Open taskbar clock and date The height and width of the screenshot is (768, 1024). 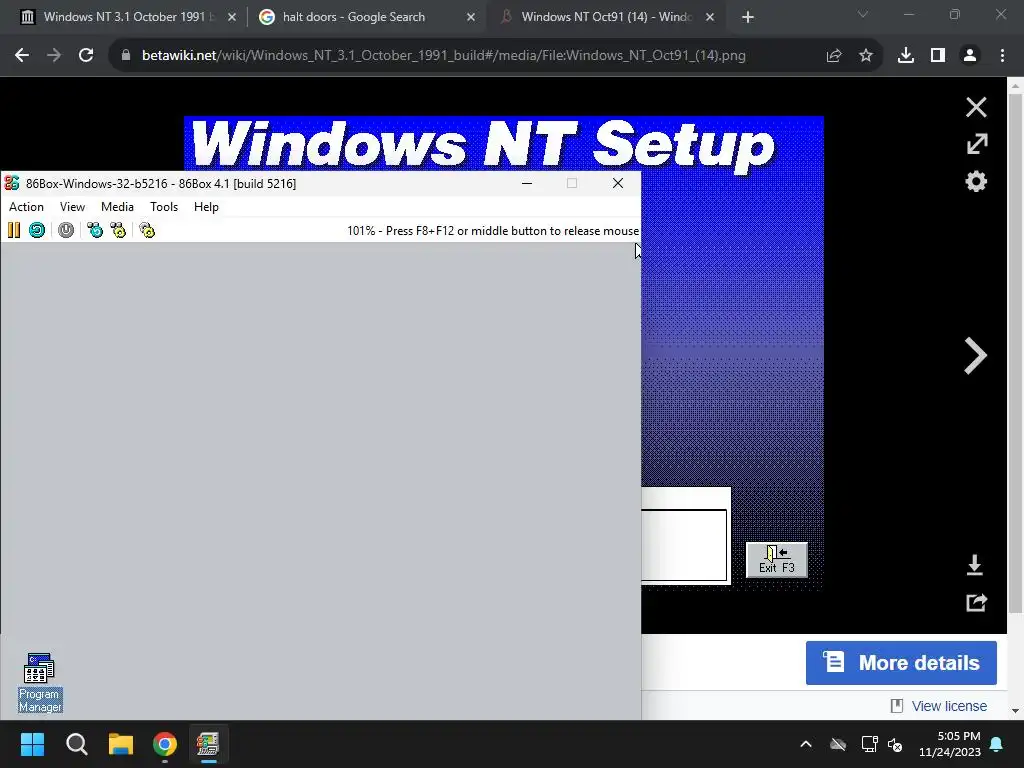950,744
